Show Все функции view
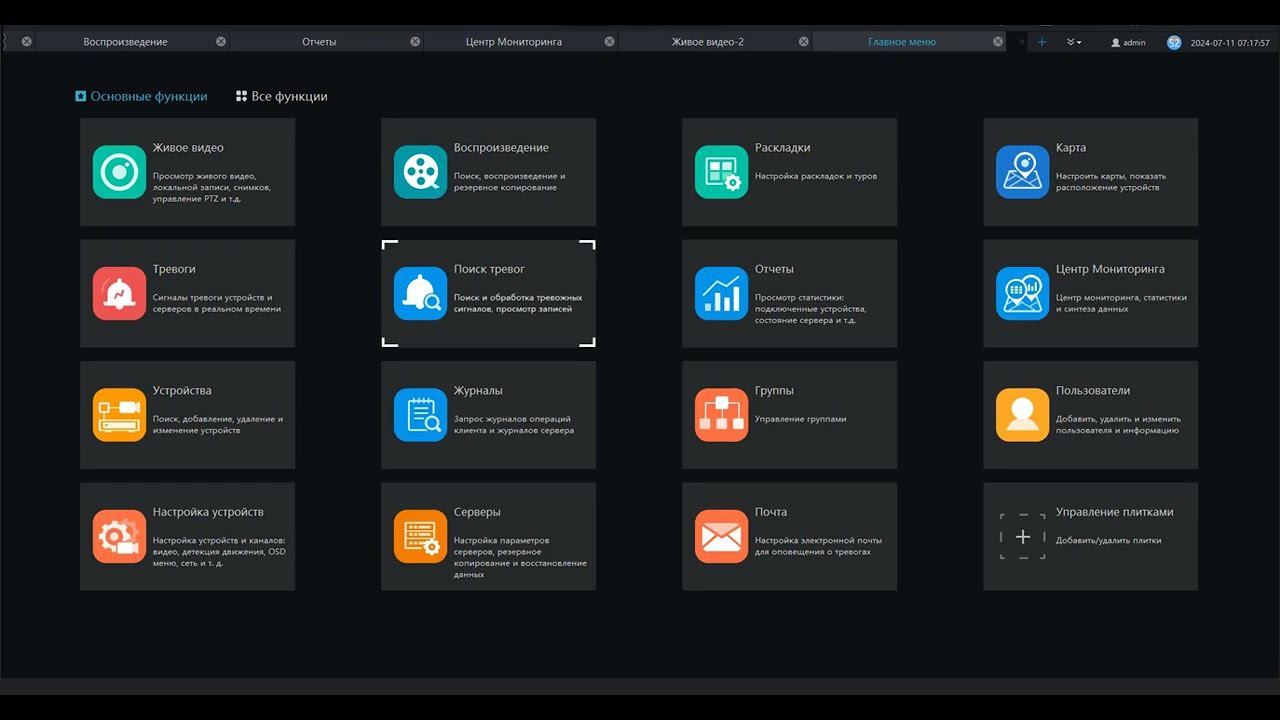1280x720 pixels. [x=282, y=97]
